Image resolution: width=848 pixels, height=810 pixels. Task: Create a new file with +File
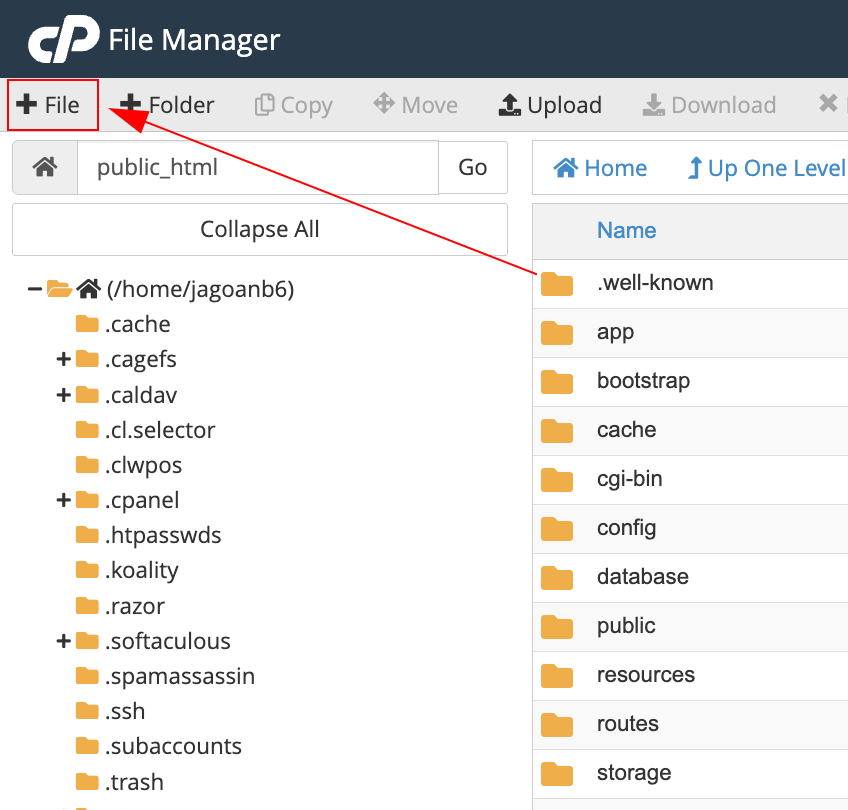point(48,105)
